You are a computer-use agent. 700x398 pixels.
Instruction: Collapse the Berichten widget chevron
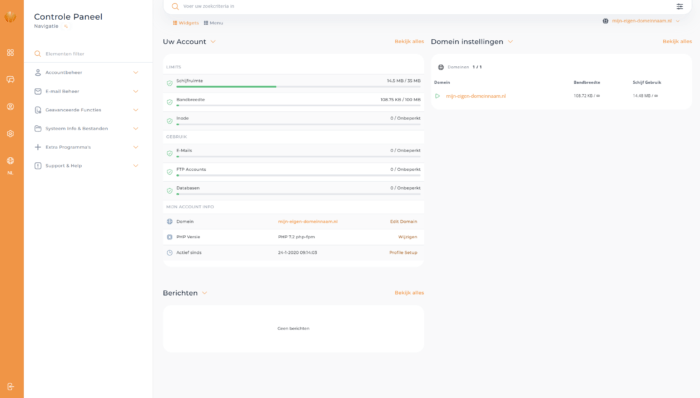click(204, 293)
